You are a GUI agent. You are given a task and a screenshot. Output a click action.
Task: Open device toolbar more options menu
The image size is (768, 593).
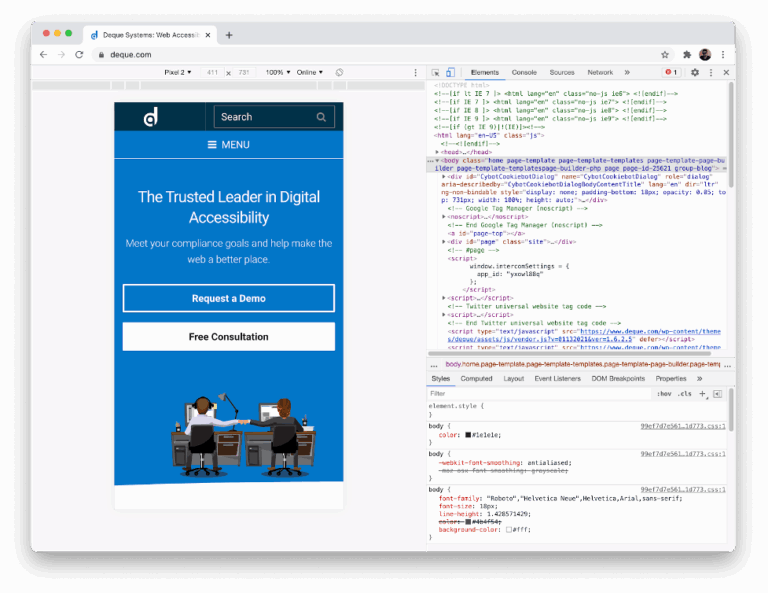pos(415,72)
